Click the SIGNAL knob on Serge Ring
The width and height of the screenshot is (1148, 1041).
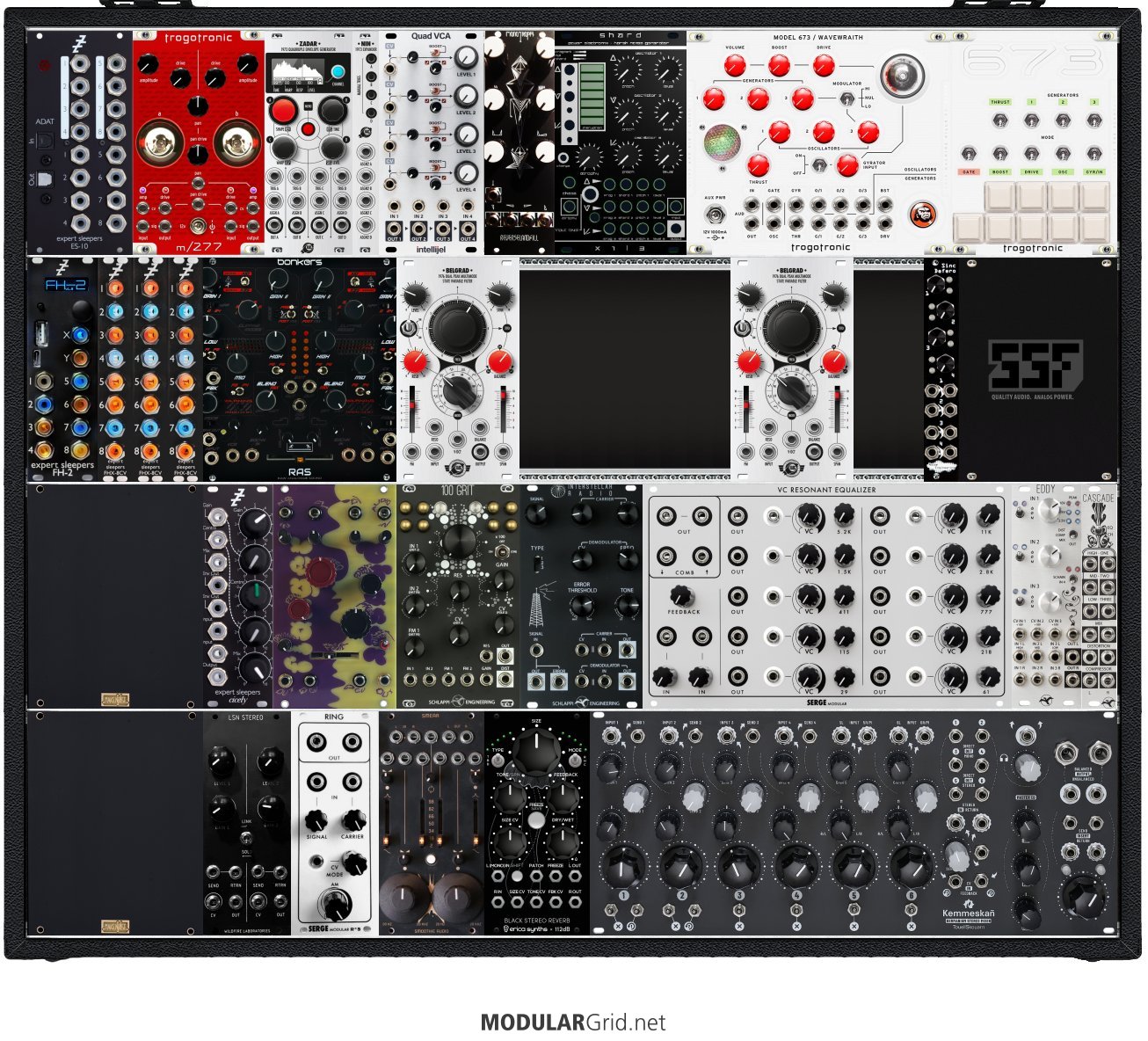coord(316,820)
